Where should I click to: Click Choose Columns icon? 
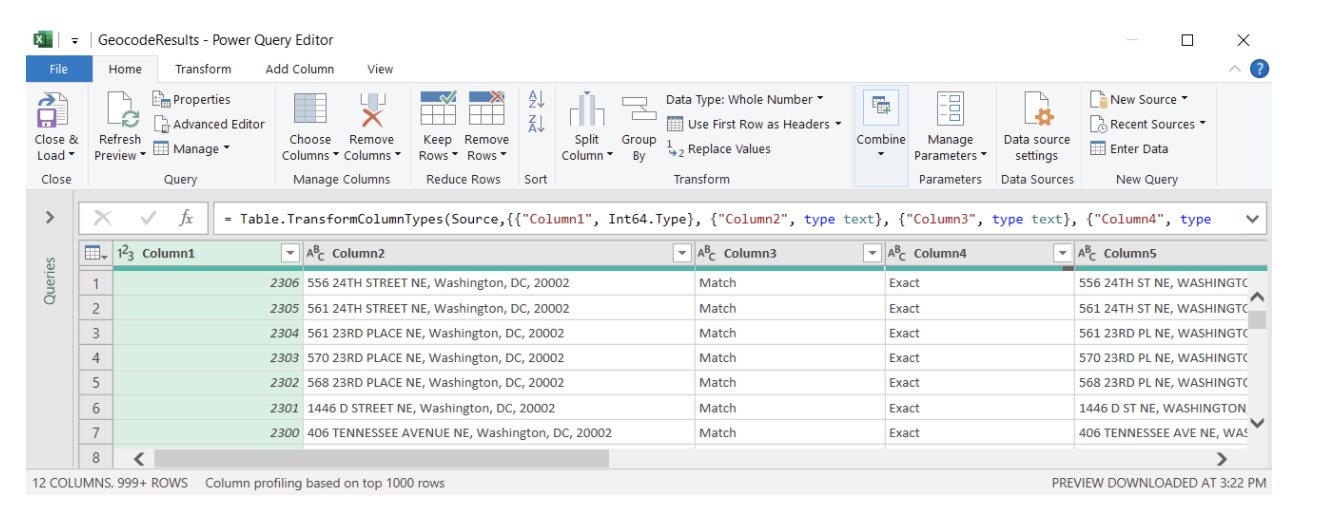tap(310, 110)
